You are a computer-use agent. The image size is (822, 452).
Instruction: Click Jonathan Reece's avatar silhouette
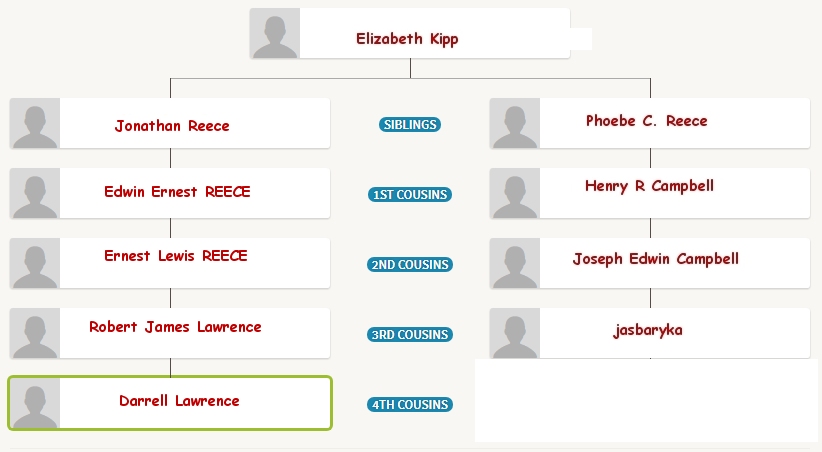(x=35, y=123)
